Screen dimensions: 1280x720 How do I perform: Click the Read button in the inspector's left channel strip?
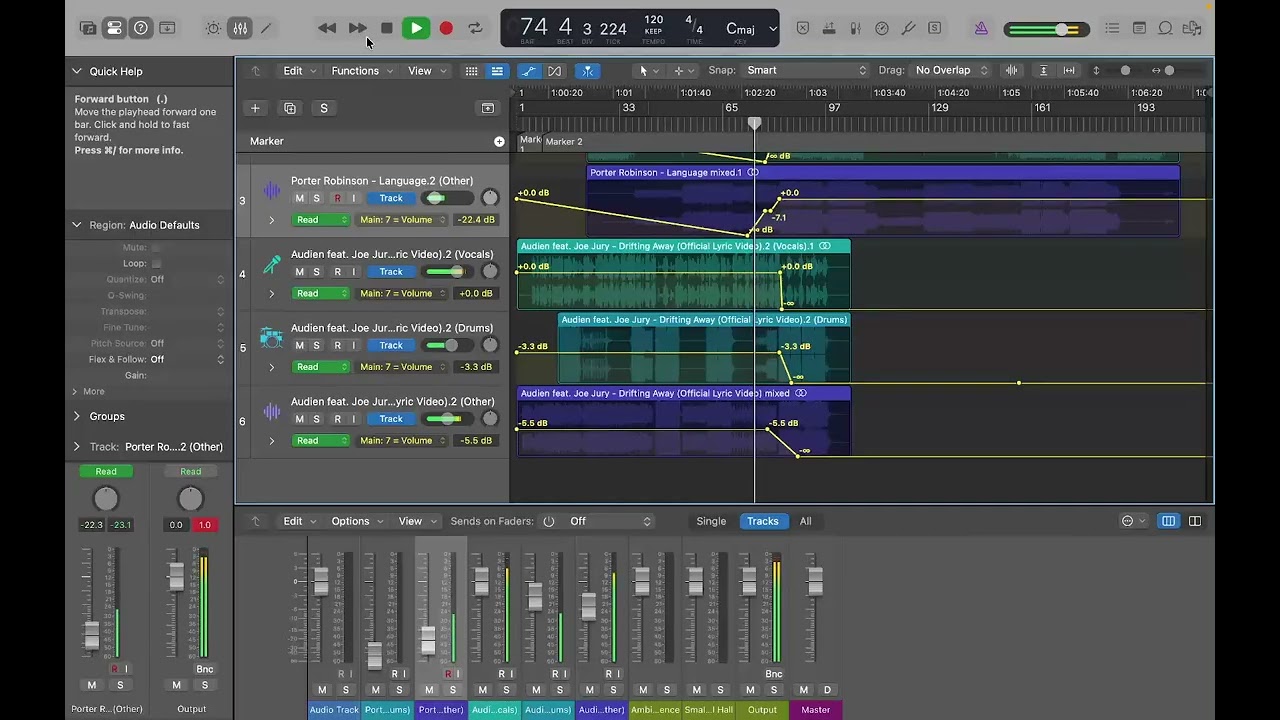106,471
